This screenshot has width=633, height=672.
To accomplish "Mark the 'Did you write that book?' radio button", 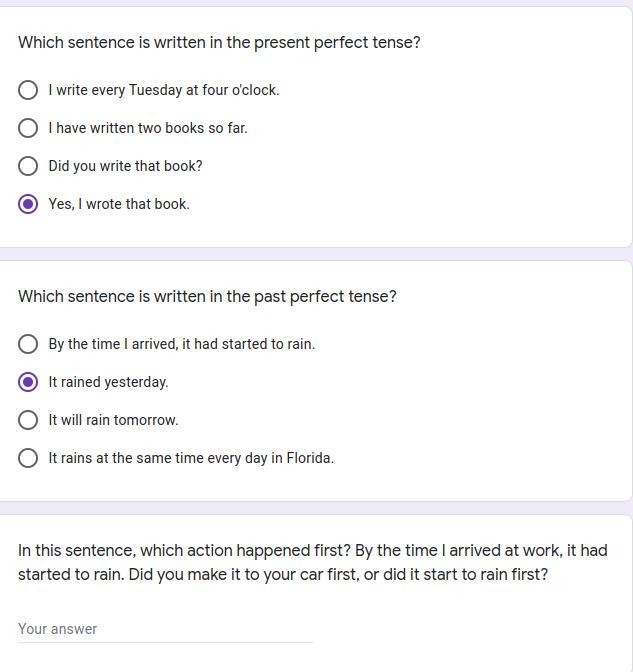I will pos(28,166).
